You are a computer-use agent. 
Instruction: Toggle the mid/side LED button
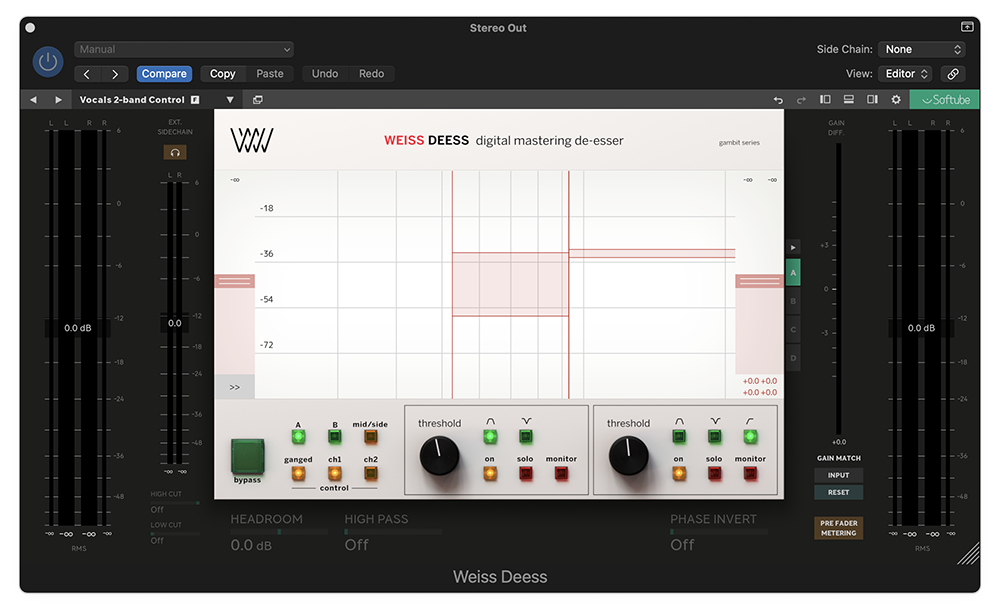pyautogui.click(x=371, y=437)
